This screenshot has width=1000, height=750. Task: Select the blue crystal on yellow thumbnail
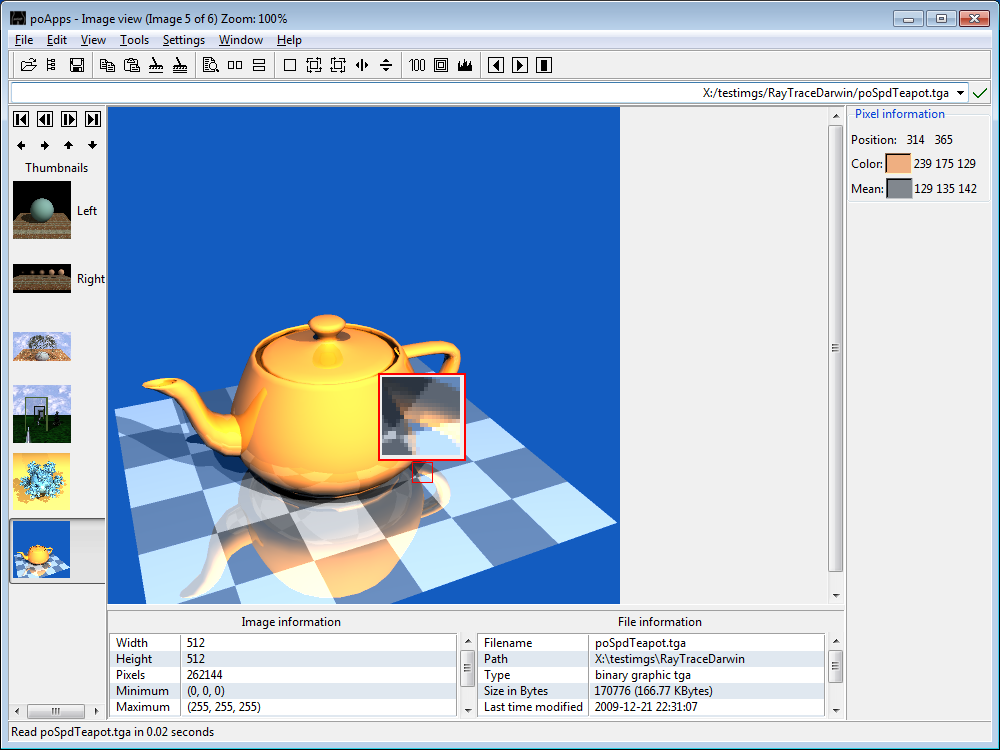[41, 482]
